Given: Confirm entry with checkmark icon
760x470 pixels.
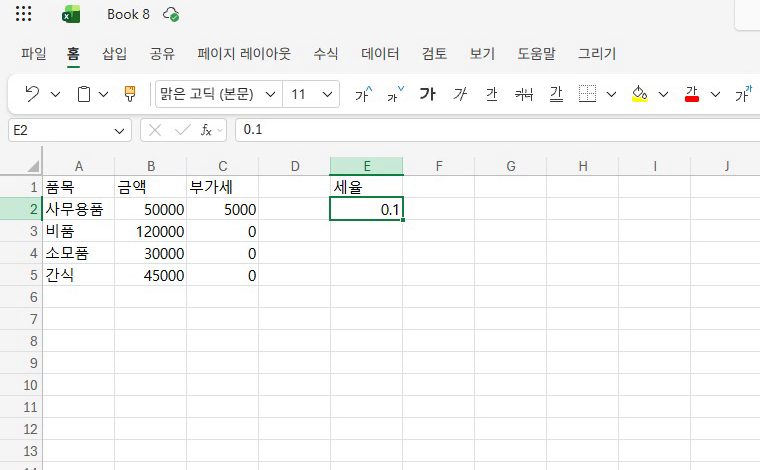Looking at the screenshot, I should pos(182,130).
